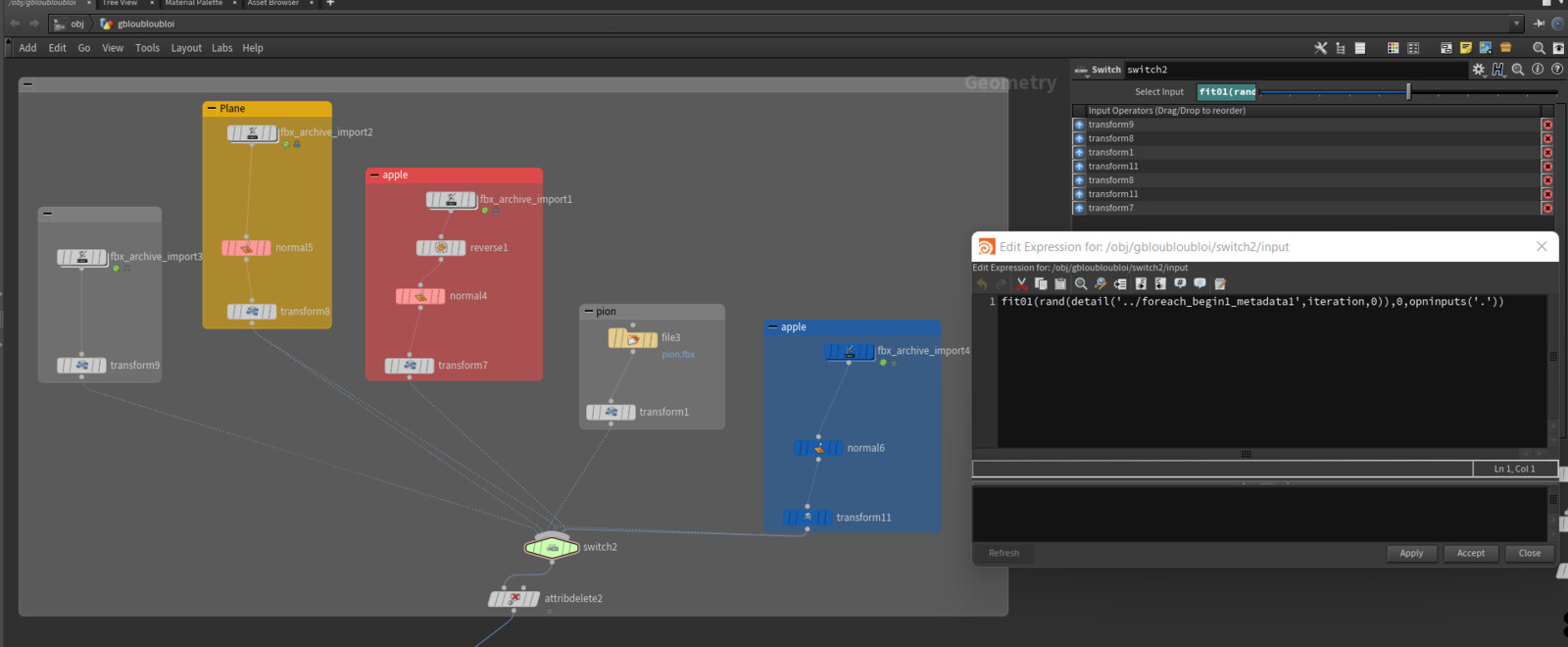Click the Select Input slider handle

1408,91
